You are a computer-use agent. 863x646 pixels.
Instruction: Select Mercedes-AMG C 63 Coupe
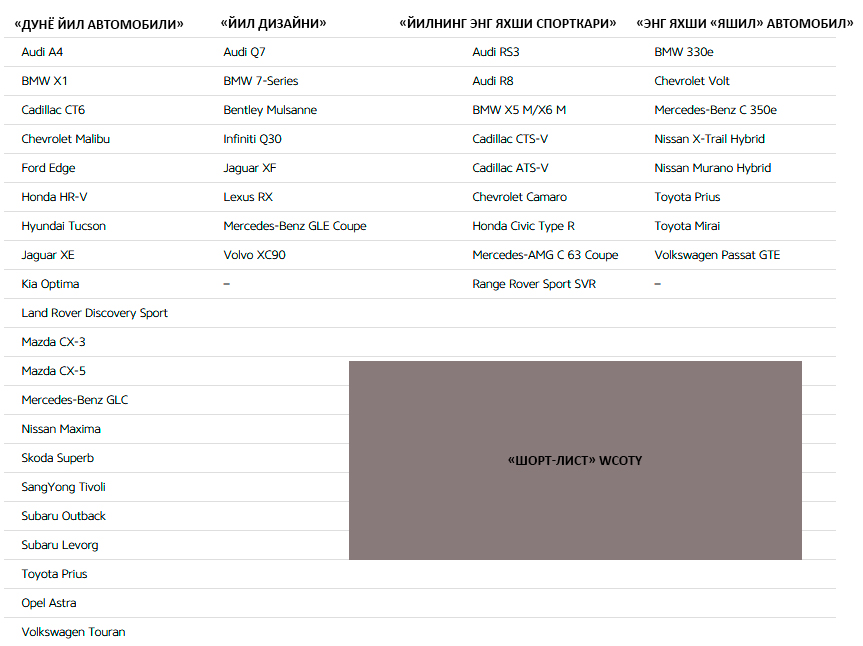click(x=545, y=255)
